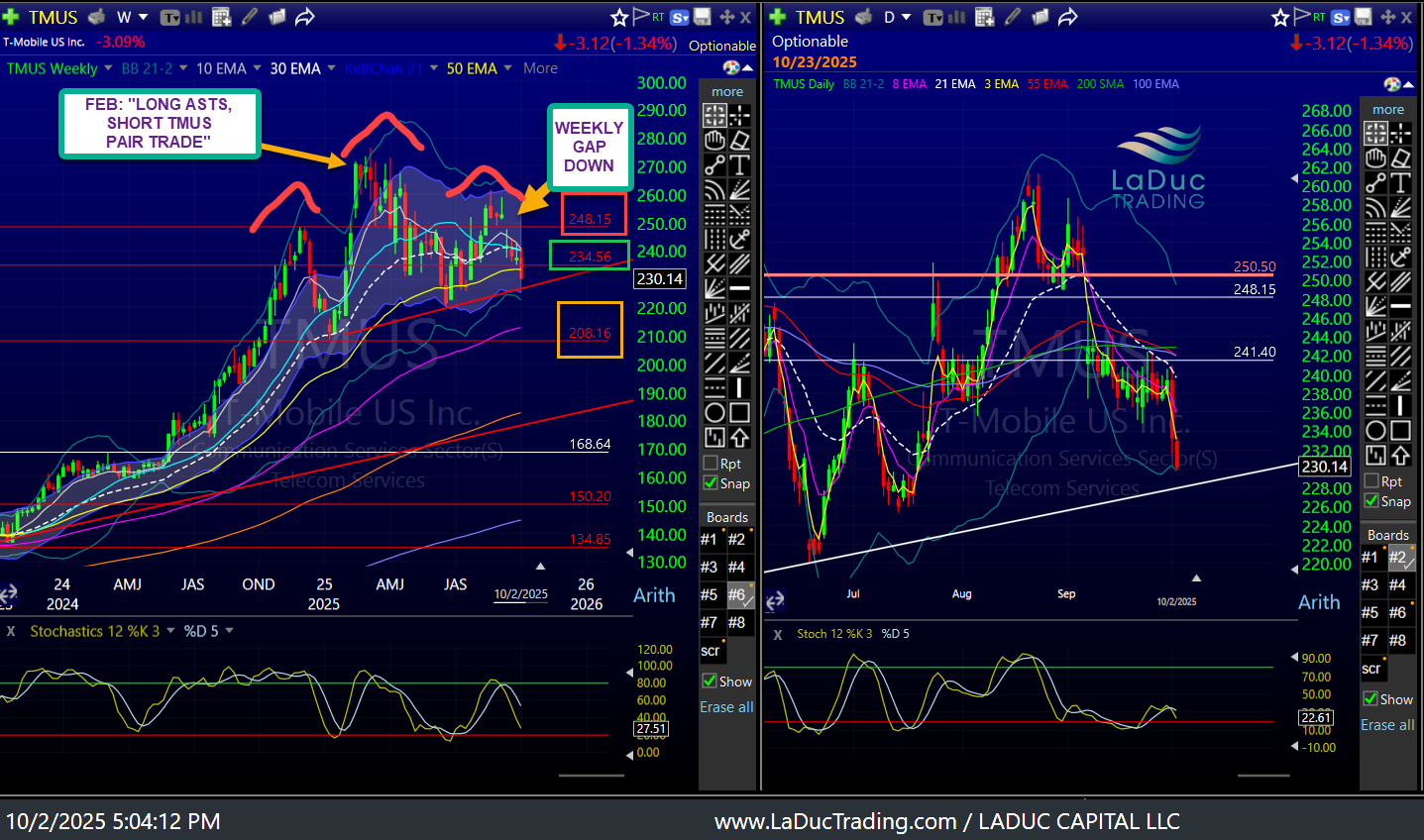Screen dimensions: 1424x840
Task: Open the D timeframe dropdown on daily chart
Action: tap(897, 17)
